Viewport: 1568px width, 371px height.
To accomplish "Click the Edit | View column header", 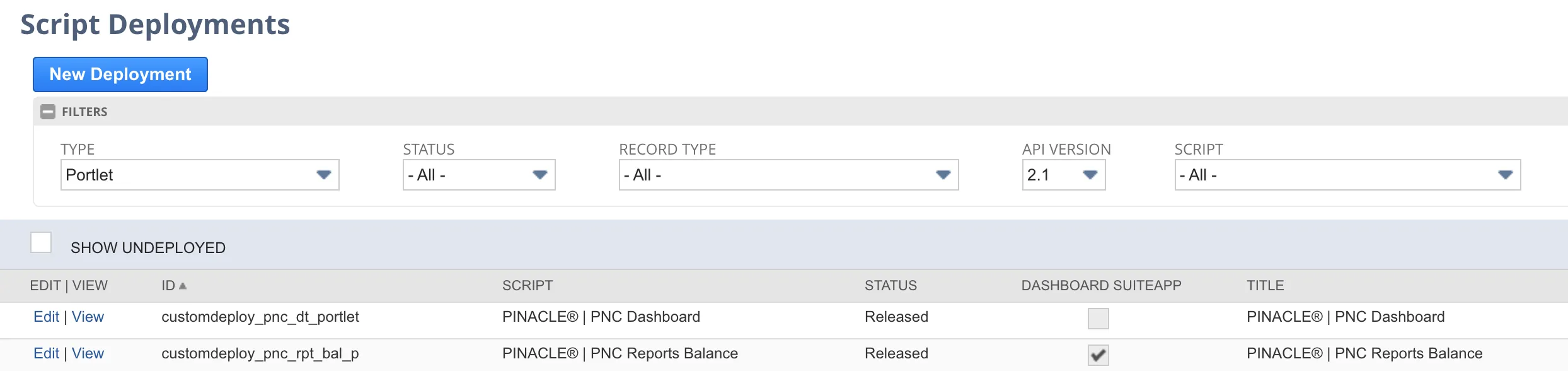I will (x=69, y=286).
